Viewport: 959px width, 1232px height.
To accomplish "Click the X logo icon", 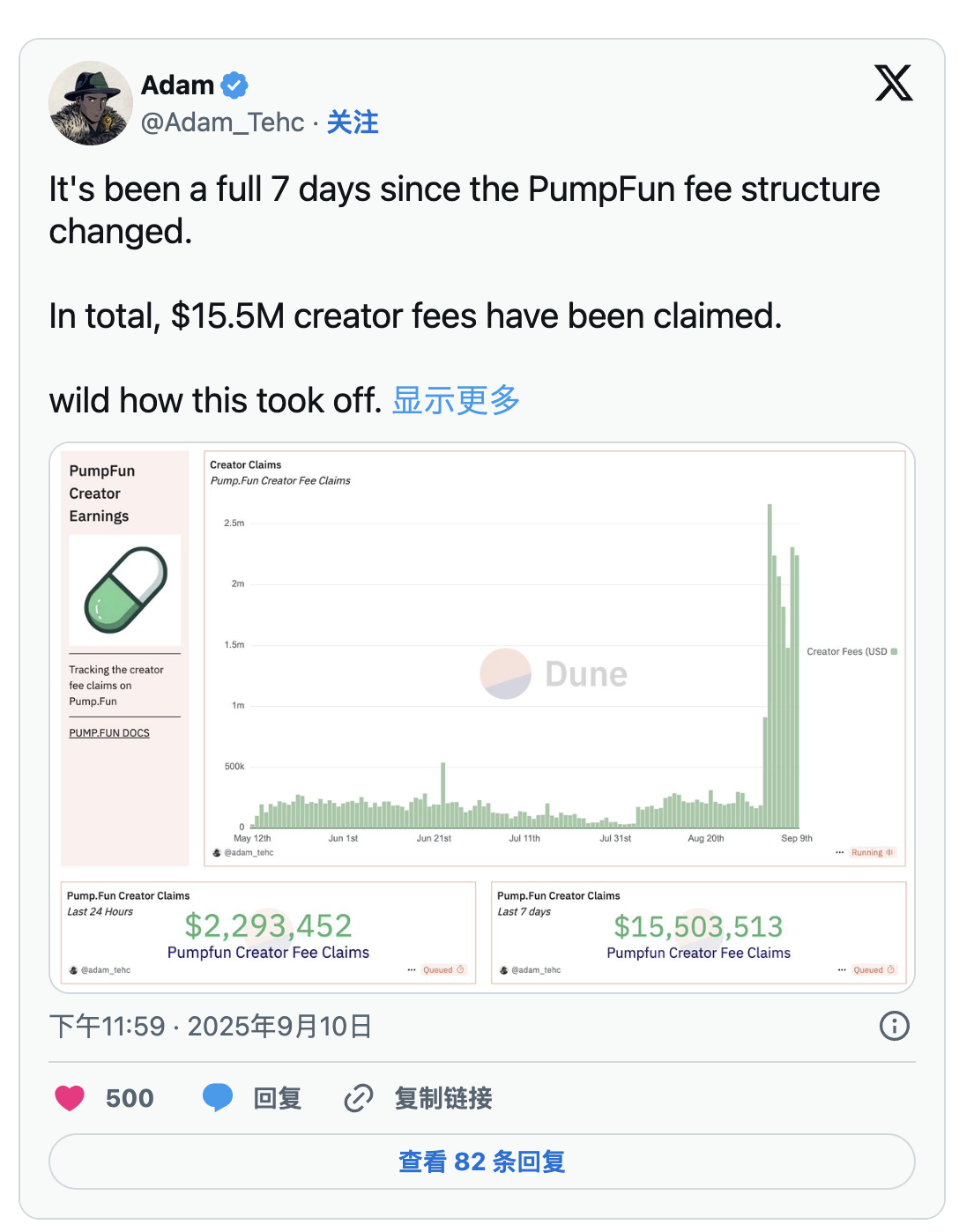I will click(x=893, y=84).
